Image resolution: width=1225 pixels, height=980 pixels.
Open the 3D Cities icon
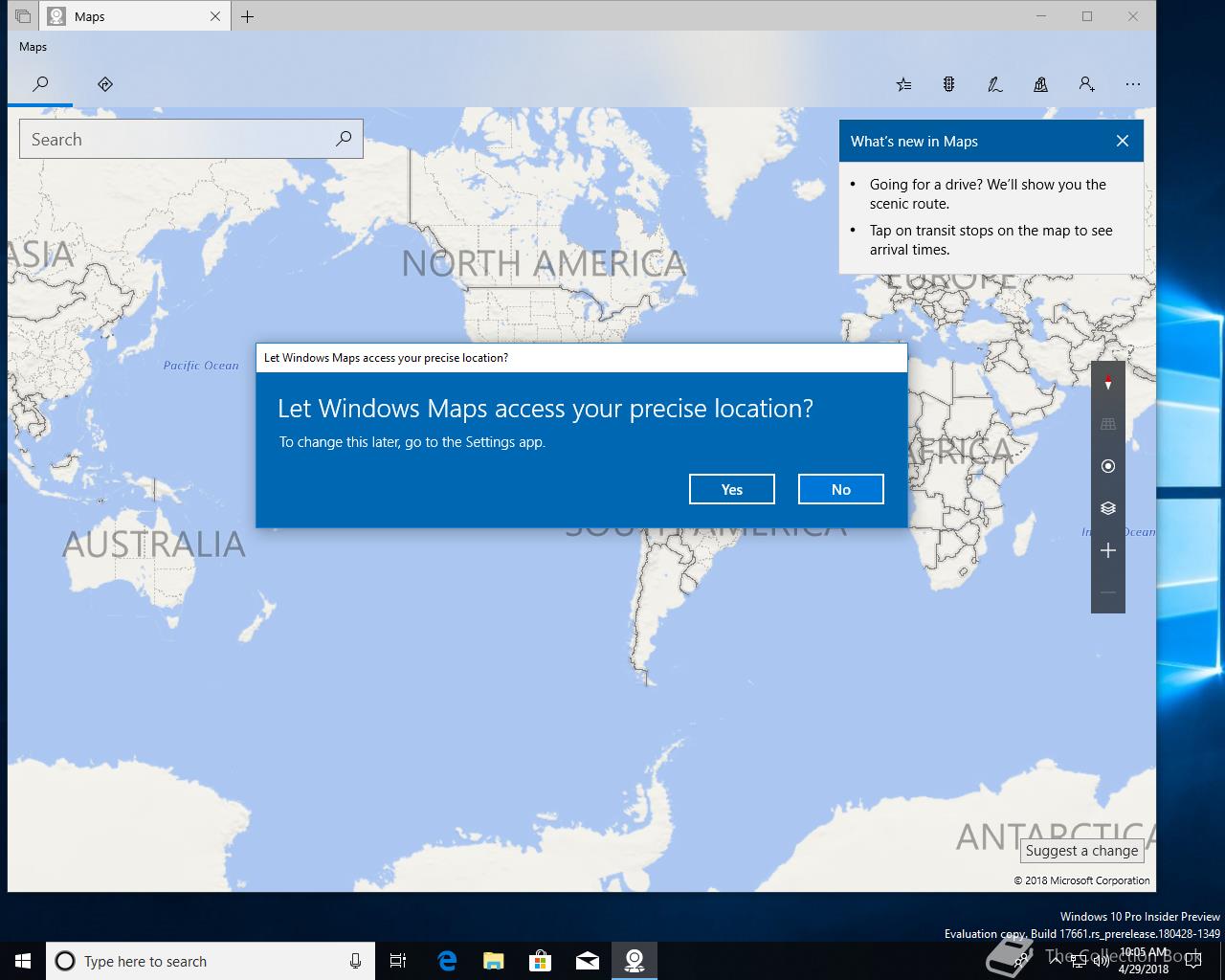(x=1040, y=84)
